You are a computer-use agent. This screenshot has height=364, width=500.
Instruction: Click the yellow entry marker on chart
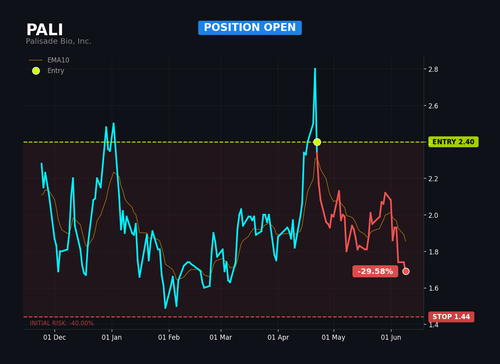click(x=317, y=142)
